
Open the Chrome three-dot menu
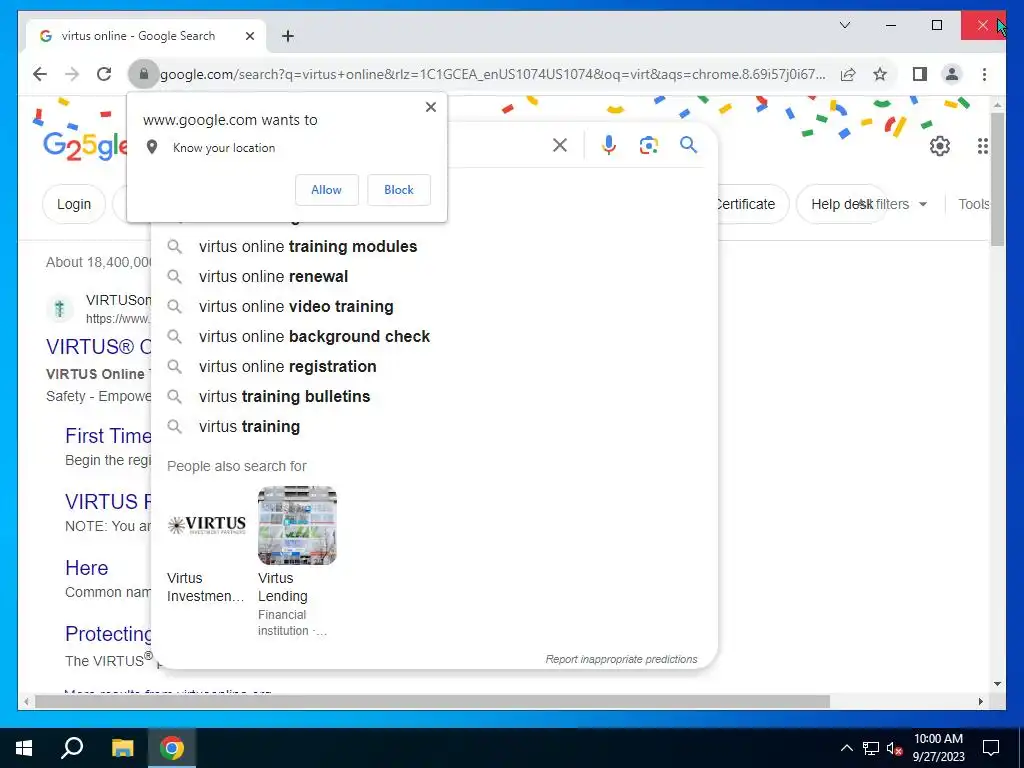pos(984,74)
